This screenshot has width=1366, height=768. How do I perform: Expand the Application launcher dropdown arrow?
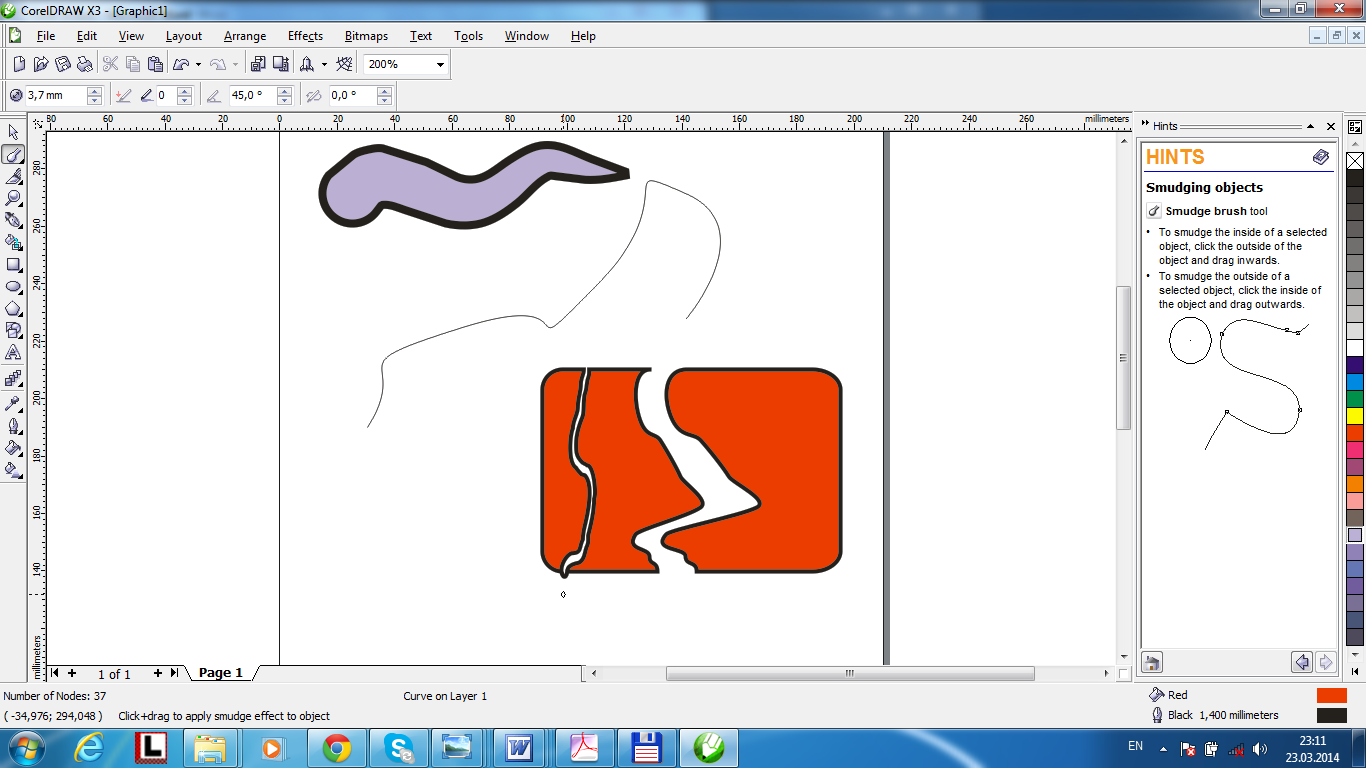coord(324,64)
